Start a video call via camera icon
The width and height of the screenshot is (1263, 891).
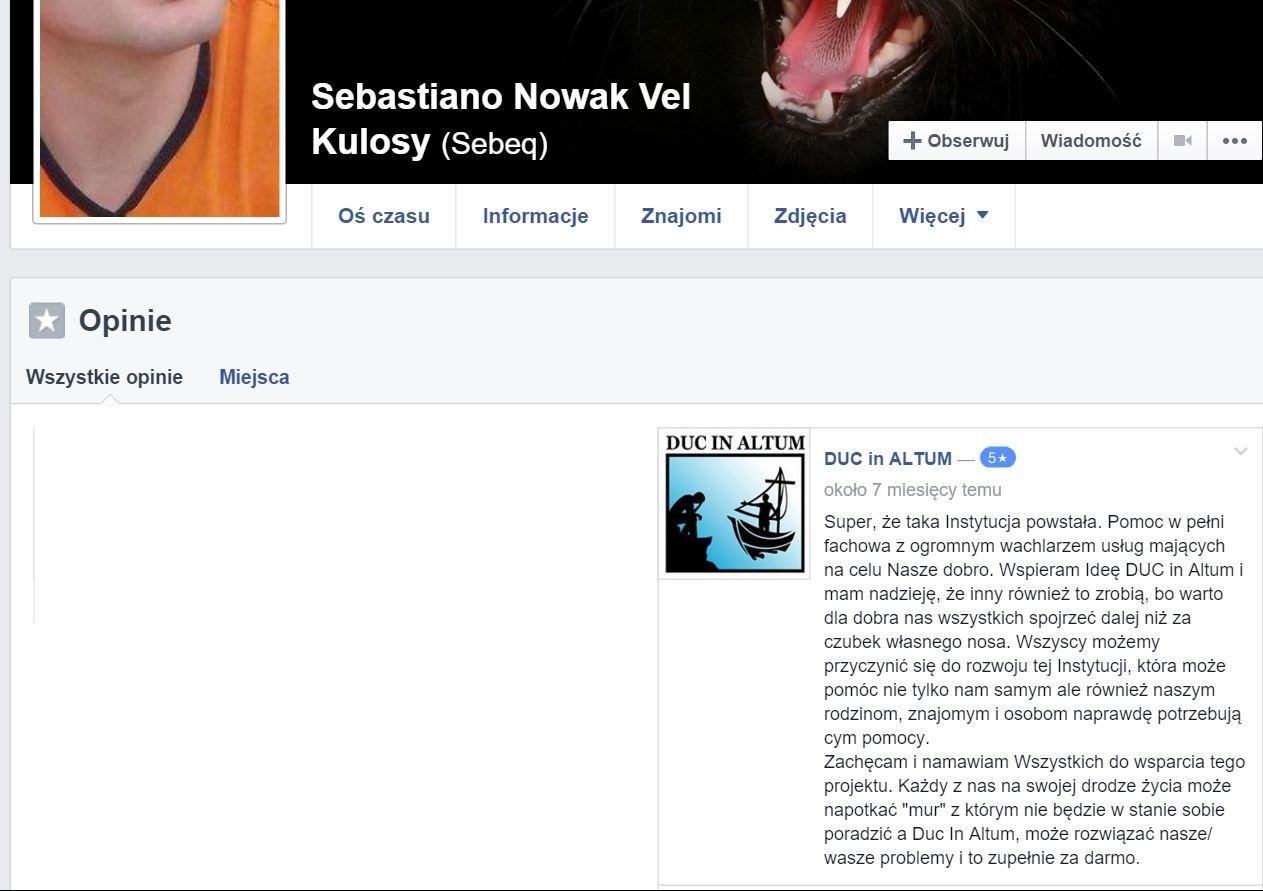click(1182, 141)
